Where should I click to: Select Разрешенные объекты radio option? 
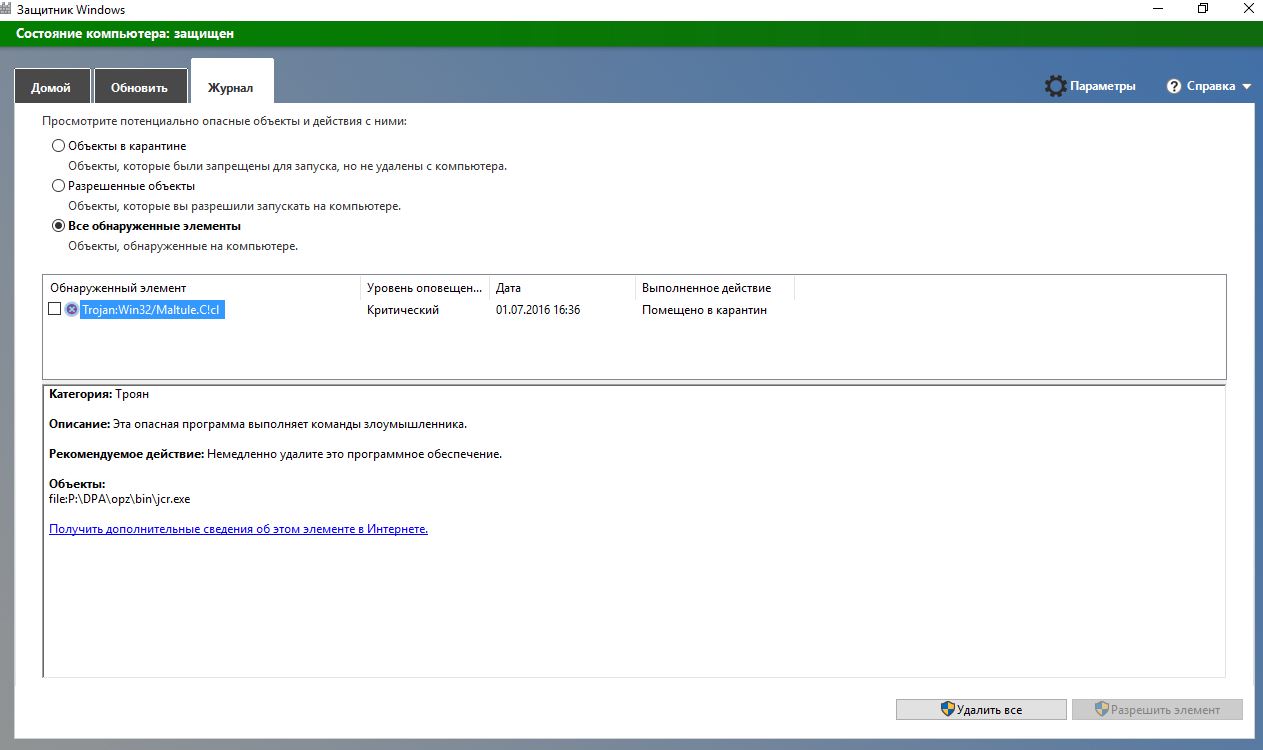point(58,186)
